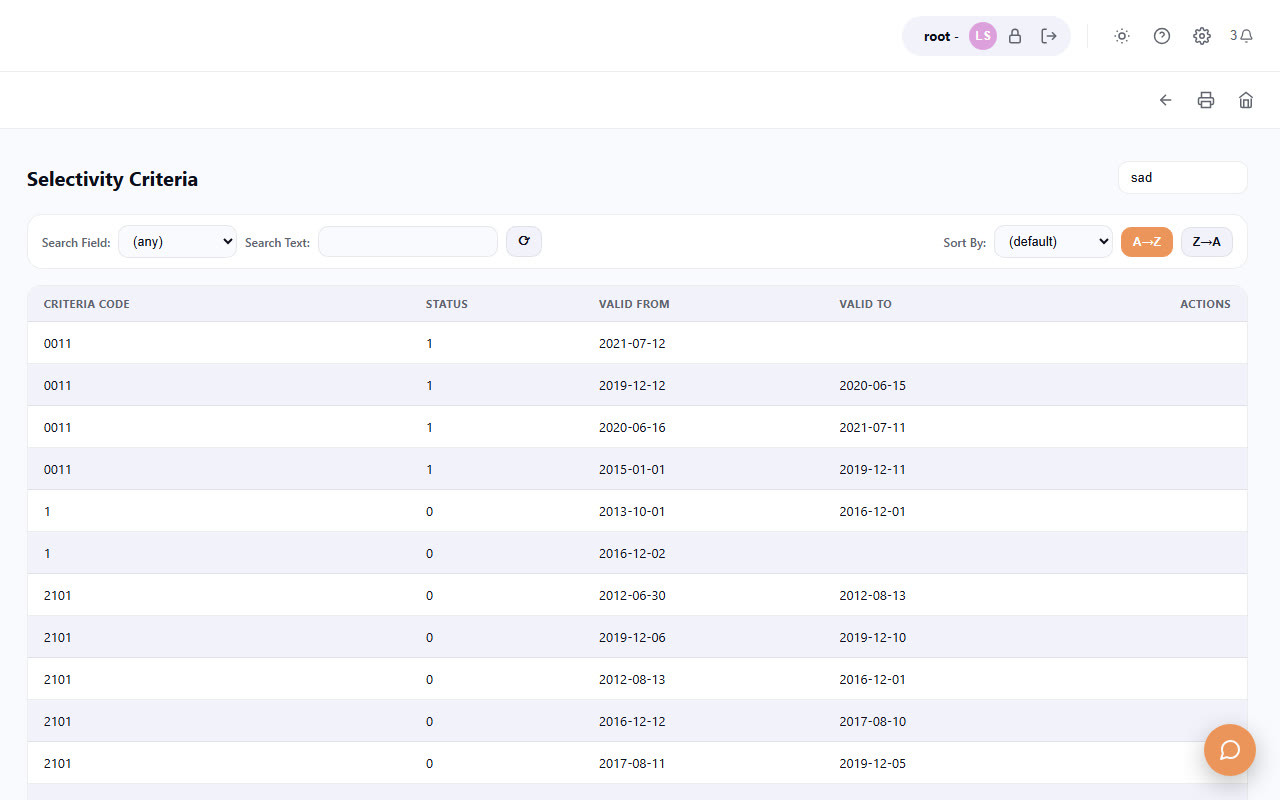Open the Sort By dropdown

1053,241
